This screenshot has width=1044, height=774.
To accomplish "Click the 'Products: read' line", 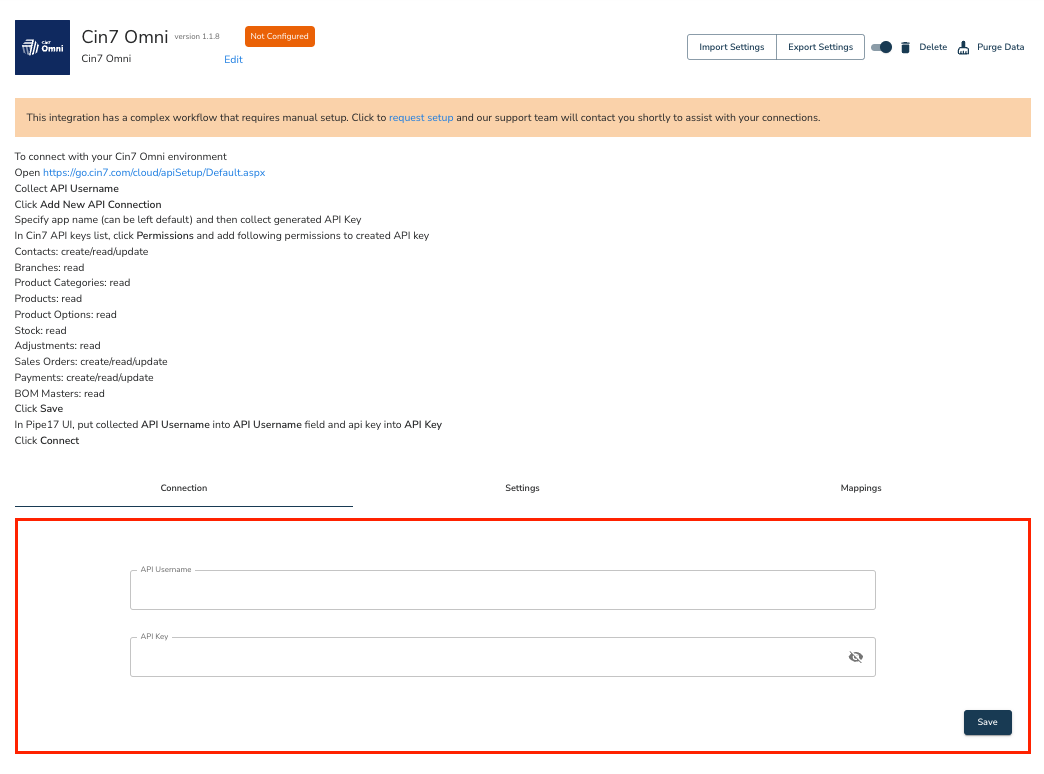I will 48,299.
